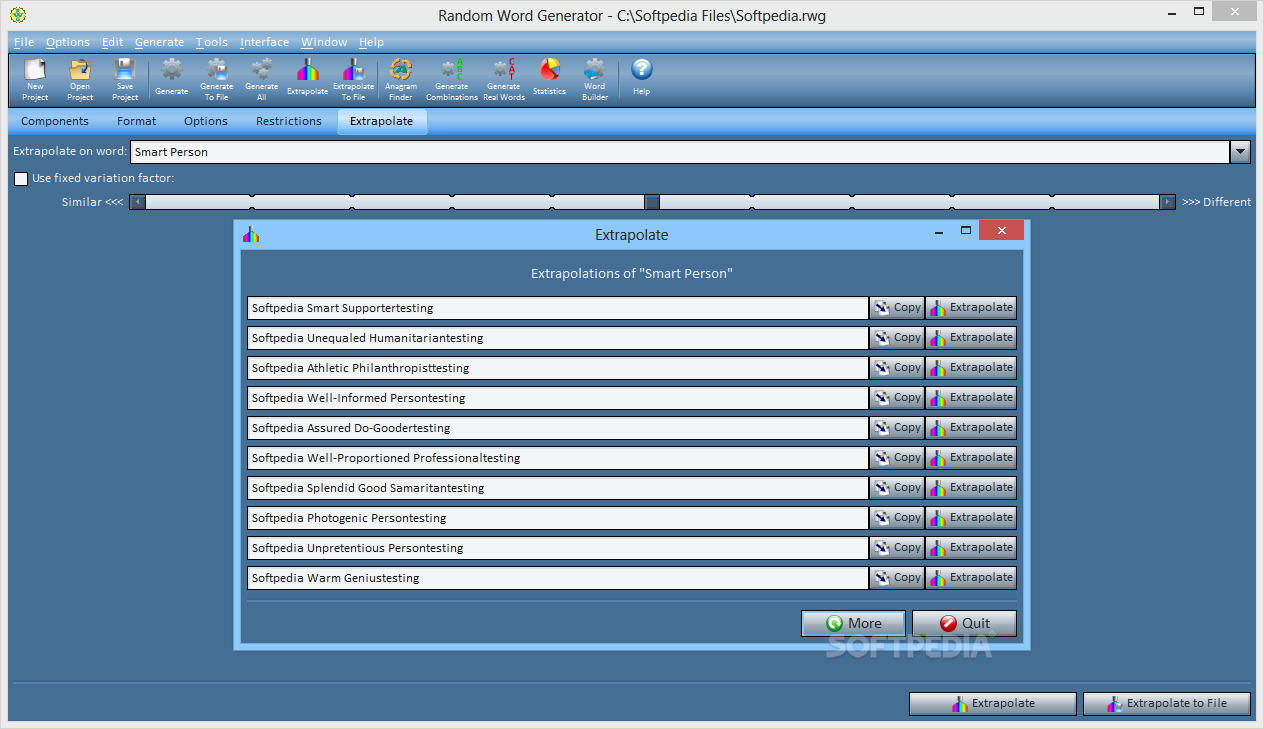Expand the Extrapolate on word dropdown
1264x729 pixels.
point(1240,152)
